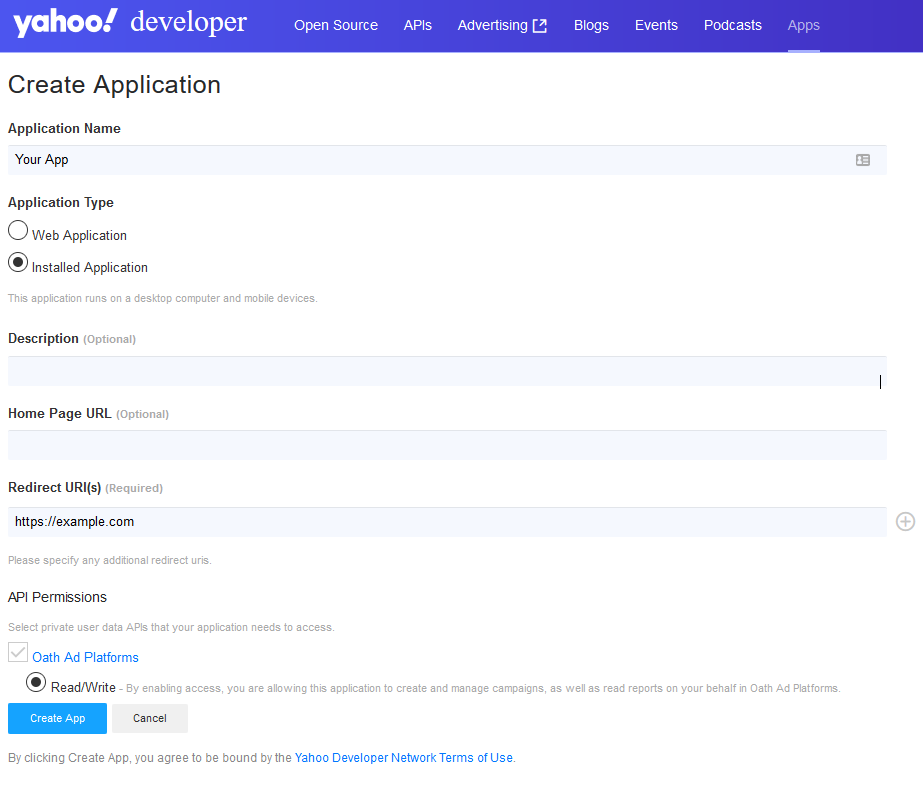The image size is (923, 786).
Task: Select the Read/Write permission radio button
Action: pyautogui.click(x=36, y=682)
